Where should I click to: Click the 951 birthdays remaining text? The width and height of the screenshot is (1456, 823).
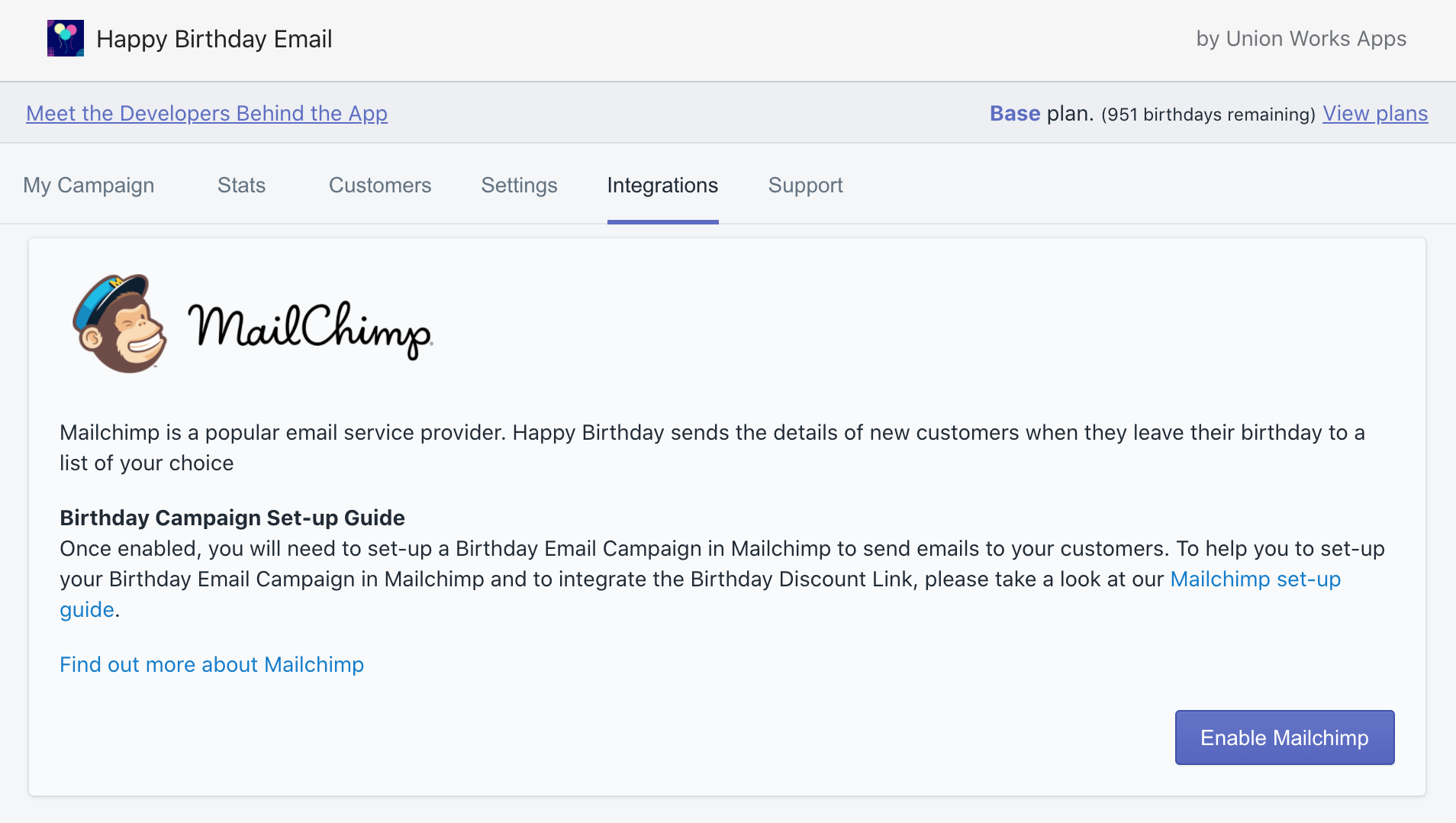coord(1208,115)
